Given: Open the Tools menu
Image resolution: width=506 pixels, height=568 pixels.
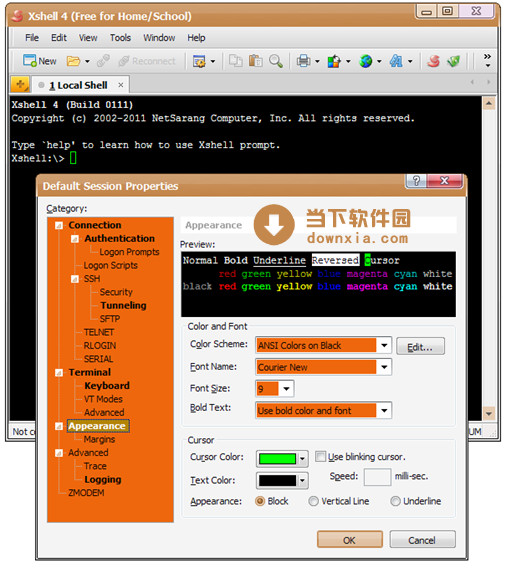Looking at the screenshot, I should [x=120, y=38].
